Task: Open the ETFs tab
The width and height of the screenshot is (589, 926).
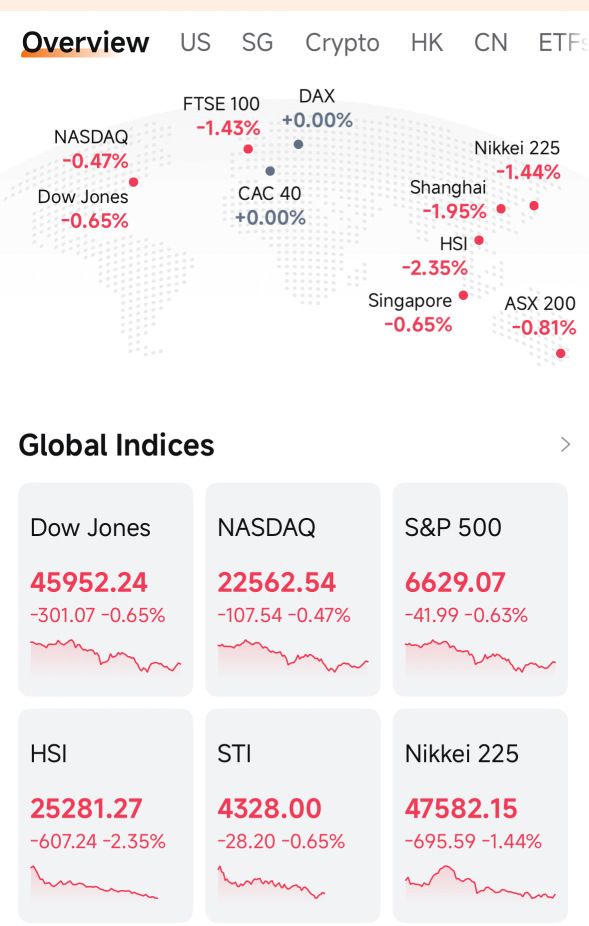Action: click(563, 43)
